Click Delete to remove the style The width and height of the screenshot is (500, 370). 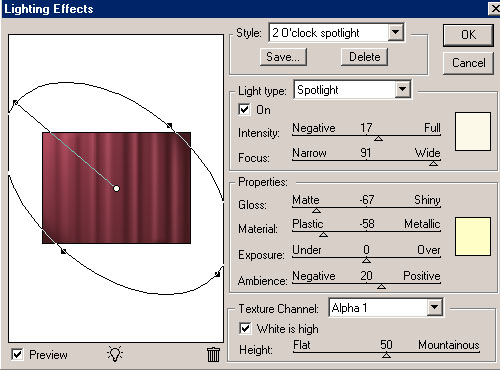point(364,57)
